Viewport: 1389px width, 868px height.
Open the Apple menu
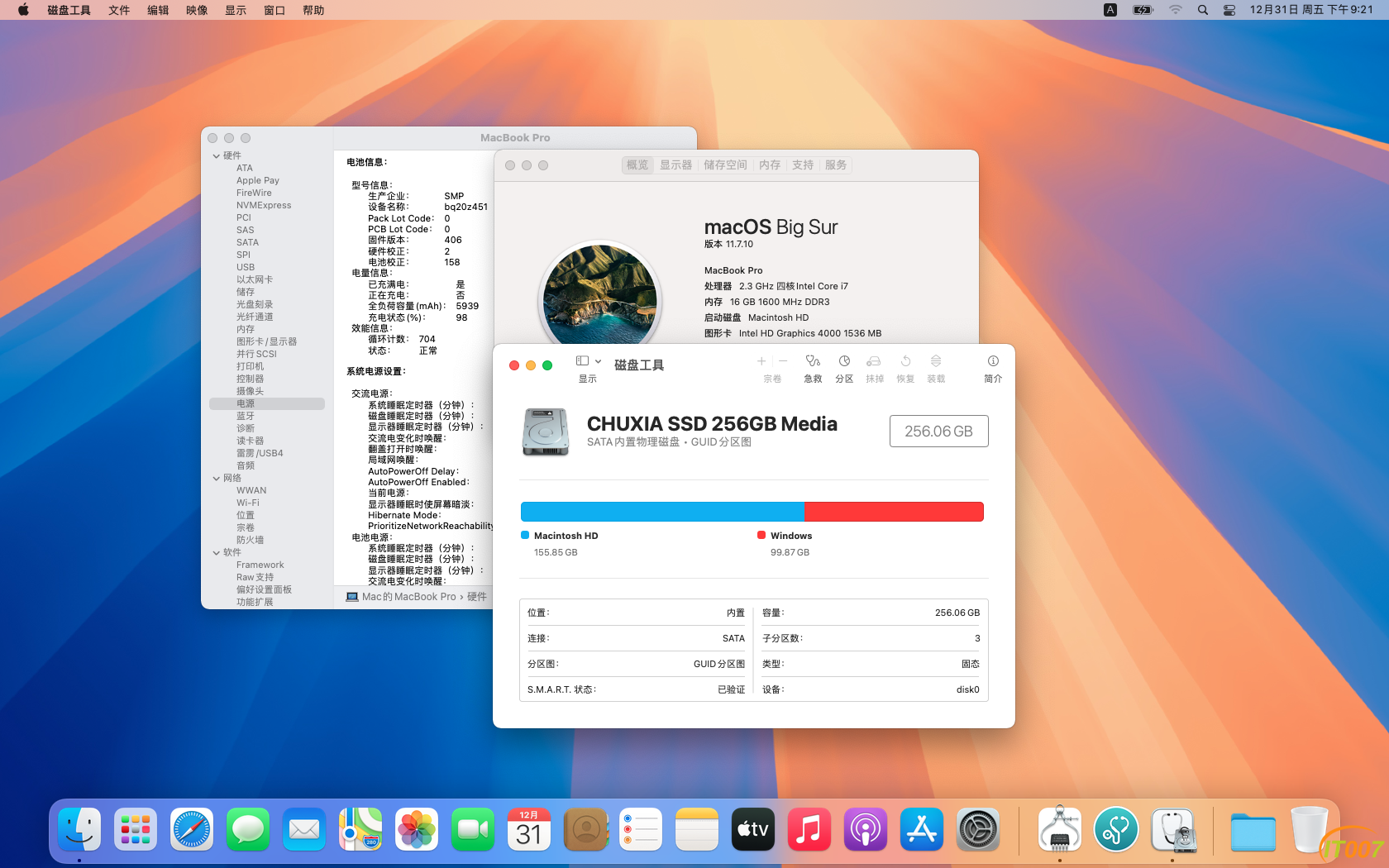coord(23,10)
